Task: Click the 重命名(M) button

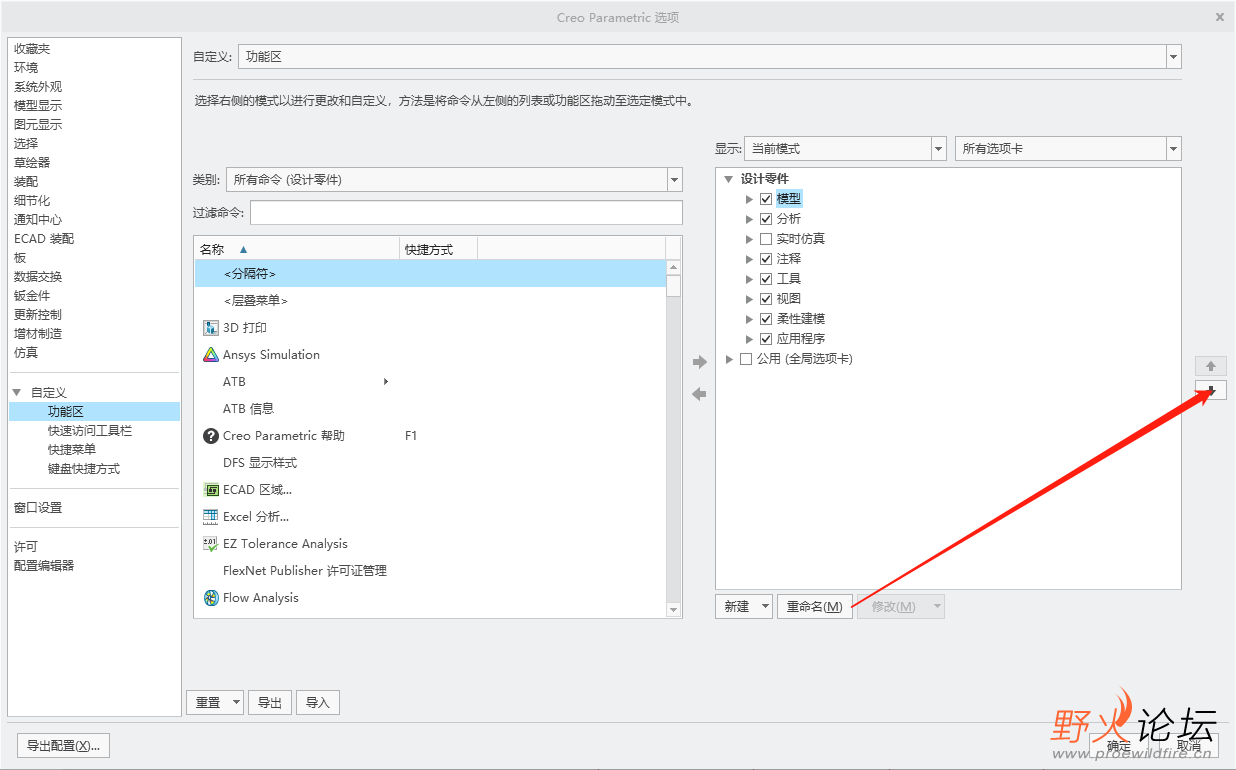Action: coord(815,606)
